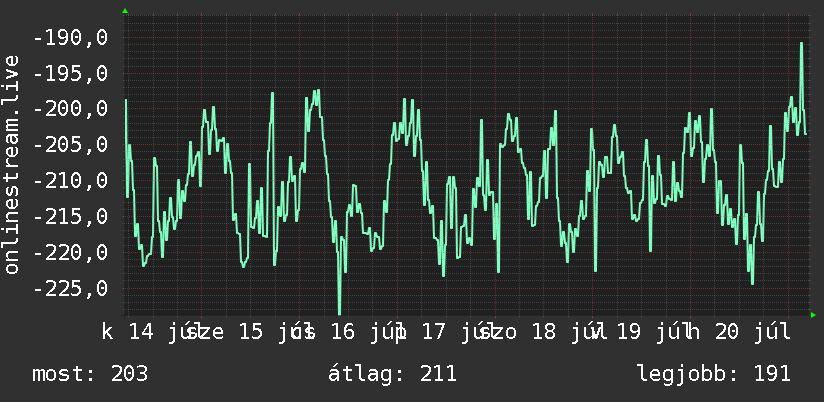
Task: Click the green arrow atop the Y axis
Action: (125, 11)
